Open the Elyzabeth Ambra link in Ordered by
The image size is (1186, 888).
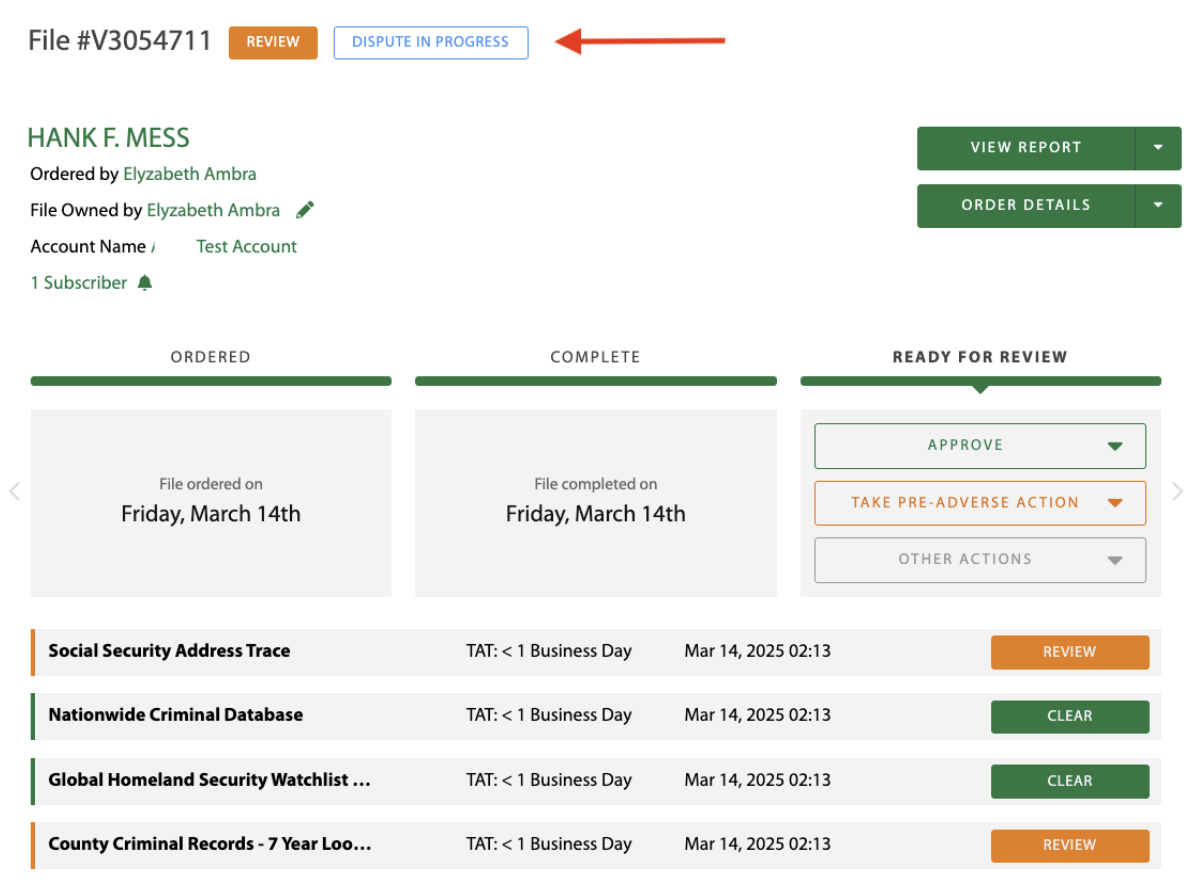pos(189,174)
